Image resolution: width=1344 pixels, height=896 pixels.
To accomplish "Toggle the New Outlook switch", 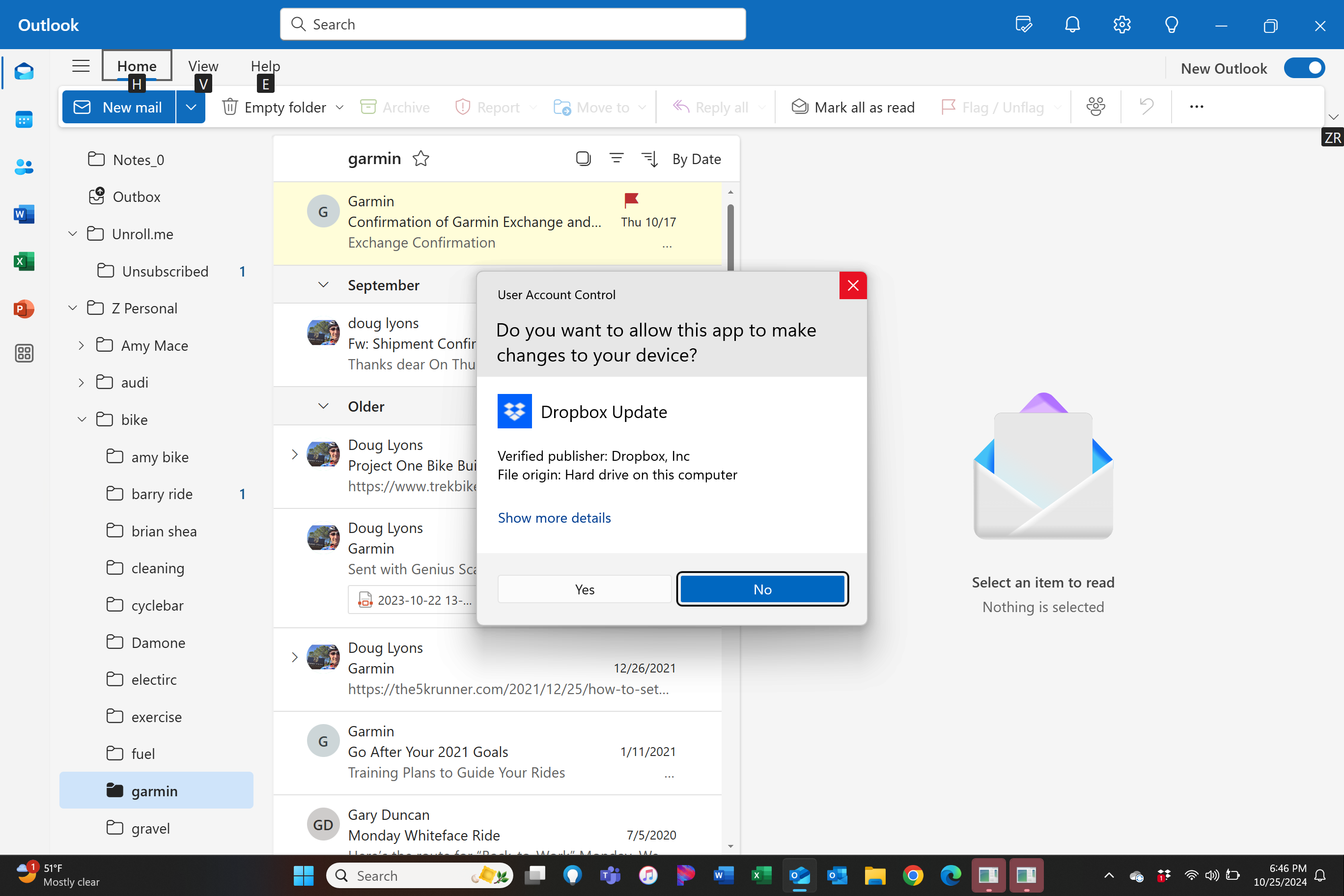I will click(1304, 68).
